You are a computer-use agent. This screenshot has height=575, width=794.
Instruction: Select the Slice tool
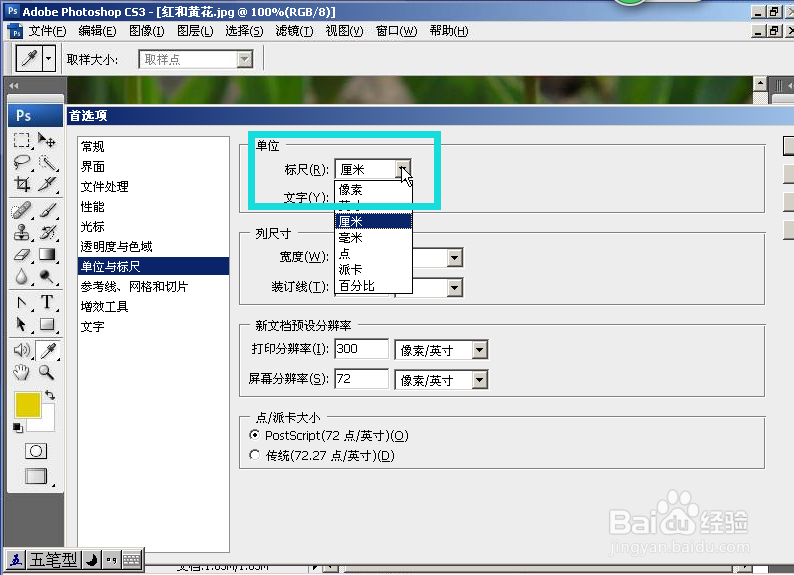point(48,184)
